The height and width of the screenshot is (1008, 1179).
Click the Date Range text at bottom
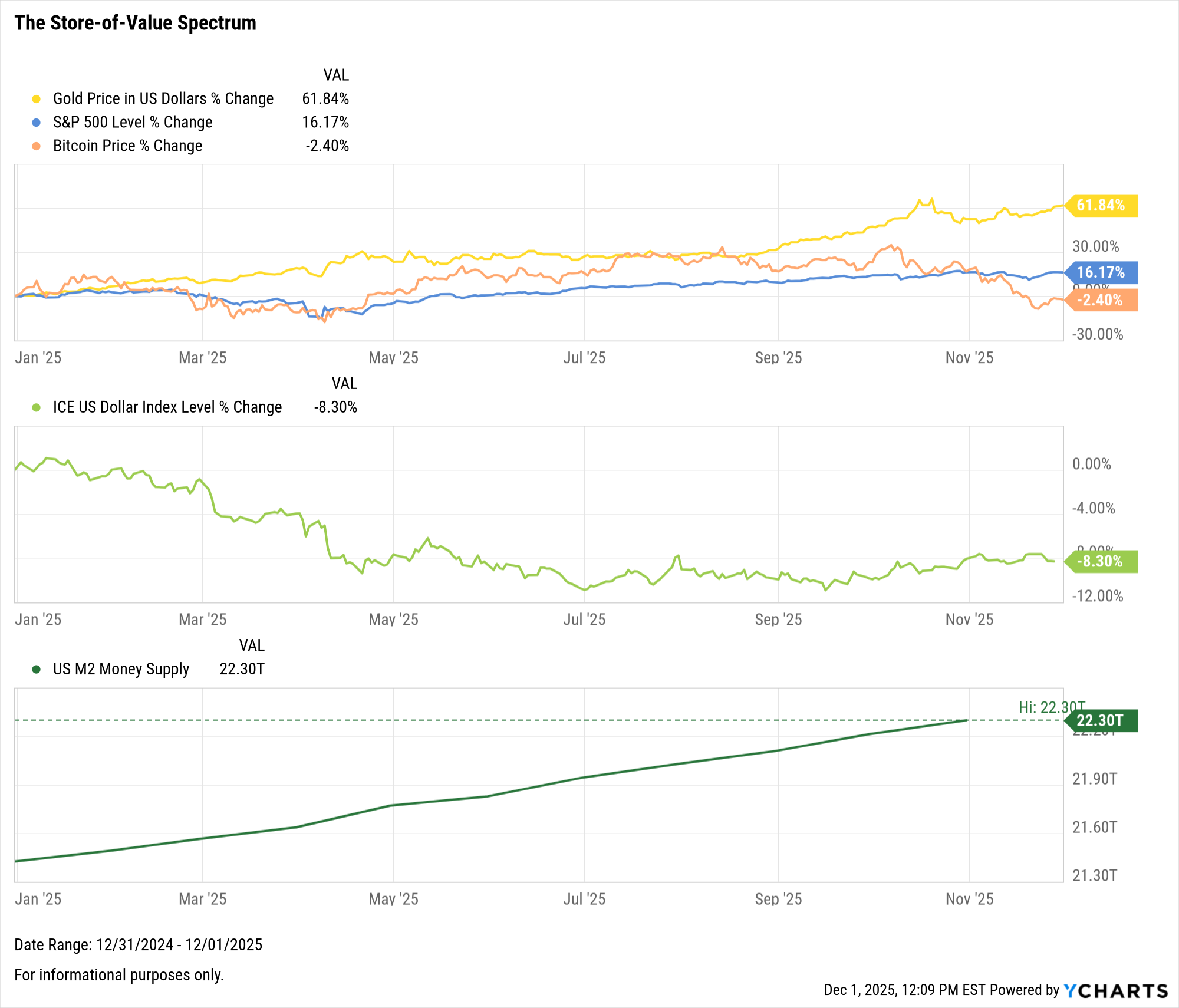138,944
